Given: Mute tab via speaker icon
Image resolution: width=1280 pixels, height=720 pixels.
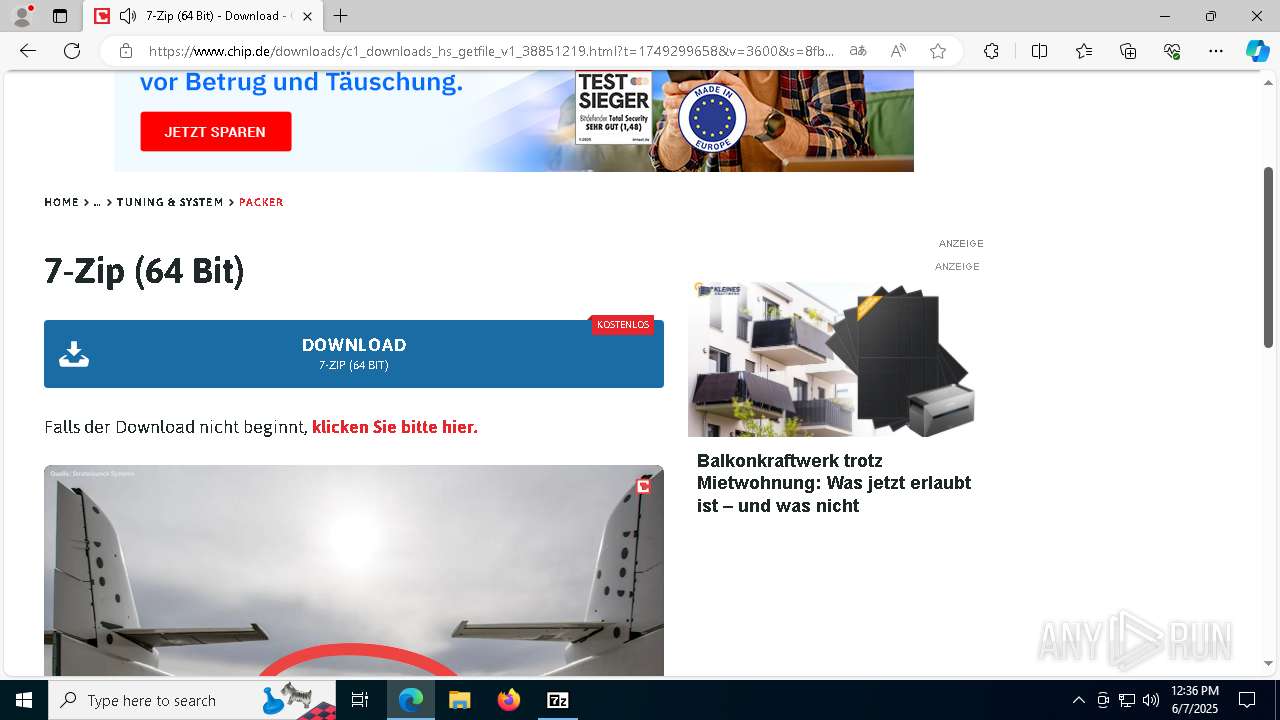Looking at the screenshot, I should pos(128,16).
